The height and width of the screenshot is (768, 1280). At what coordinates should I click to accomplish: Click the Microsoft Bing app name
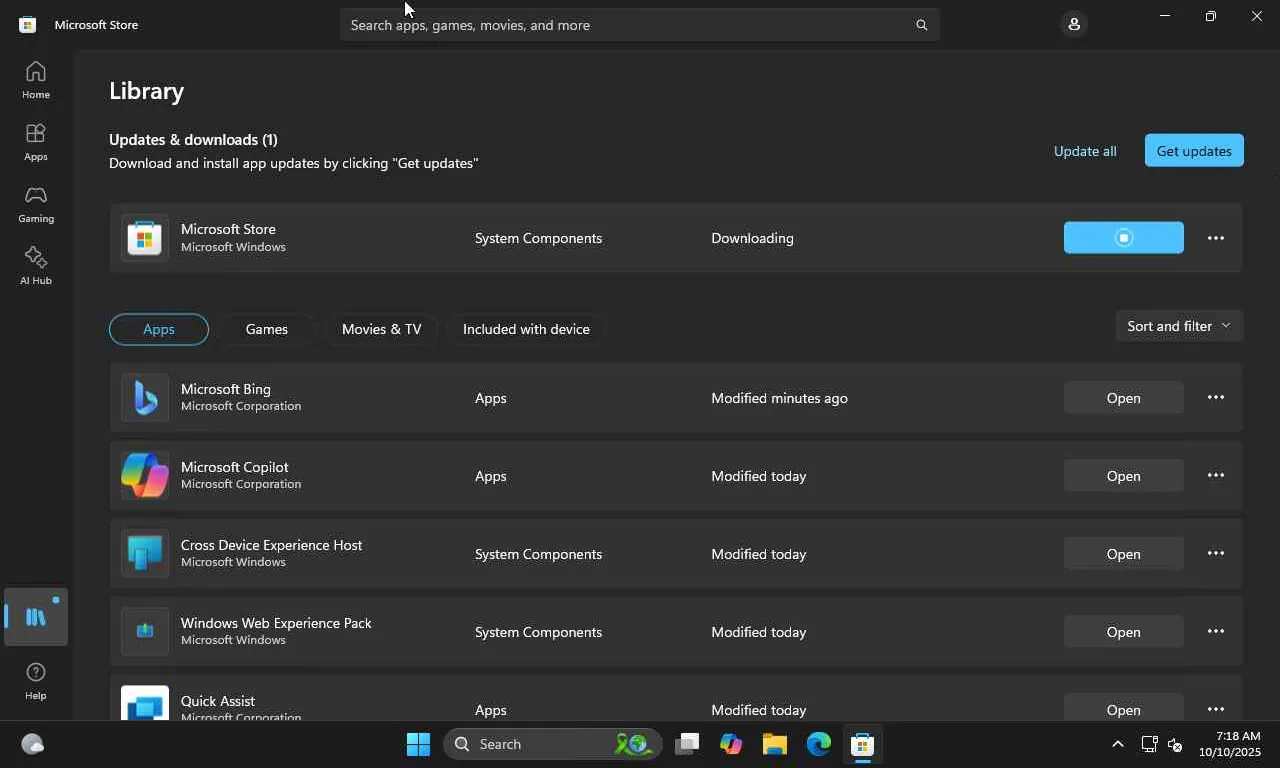click(x=226, y=389)
